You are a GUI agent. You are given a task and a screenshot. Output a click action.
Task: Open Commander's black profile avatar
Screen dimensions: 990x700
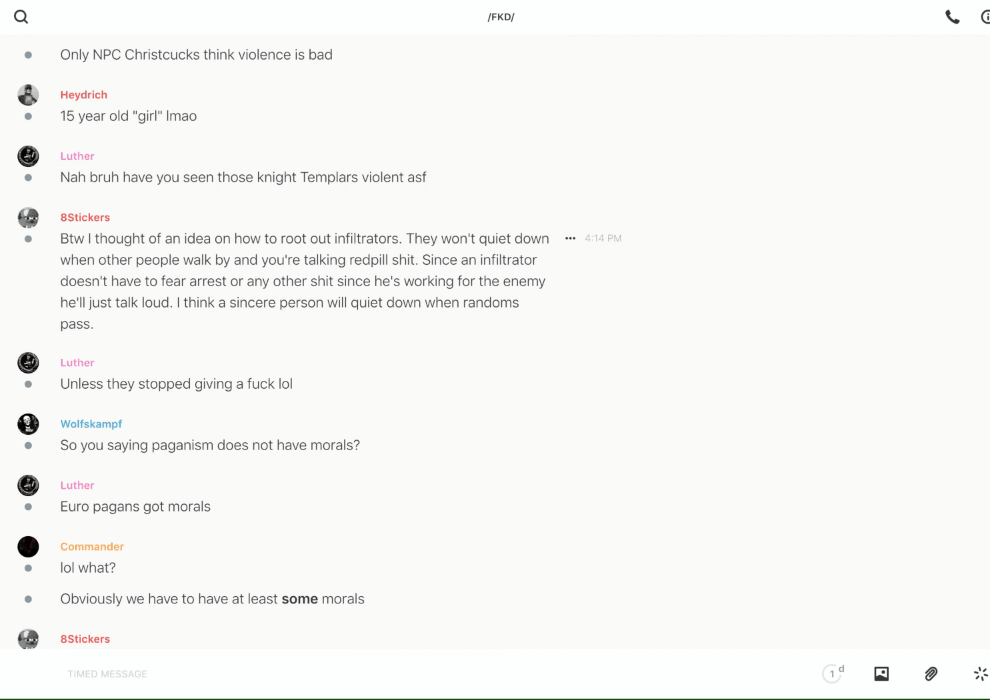tap(28, 547)
